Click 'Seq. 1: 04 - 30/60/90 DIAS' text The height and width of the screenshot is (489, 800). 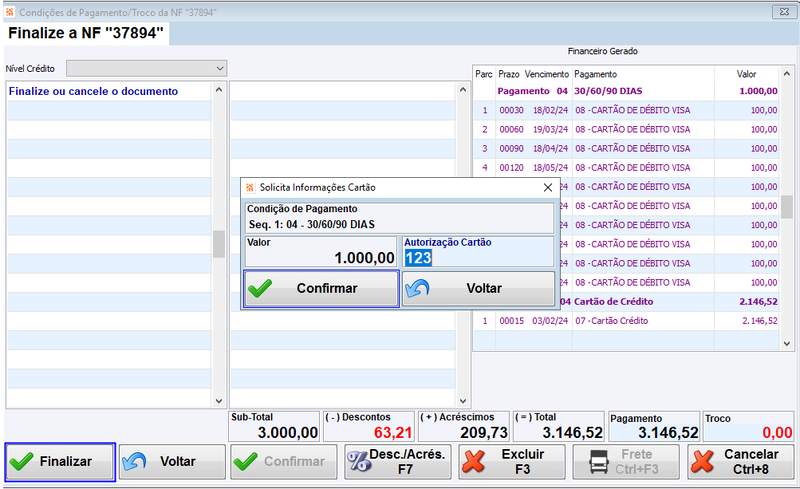tap(312, 225)
